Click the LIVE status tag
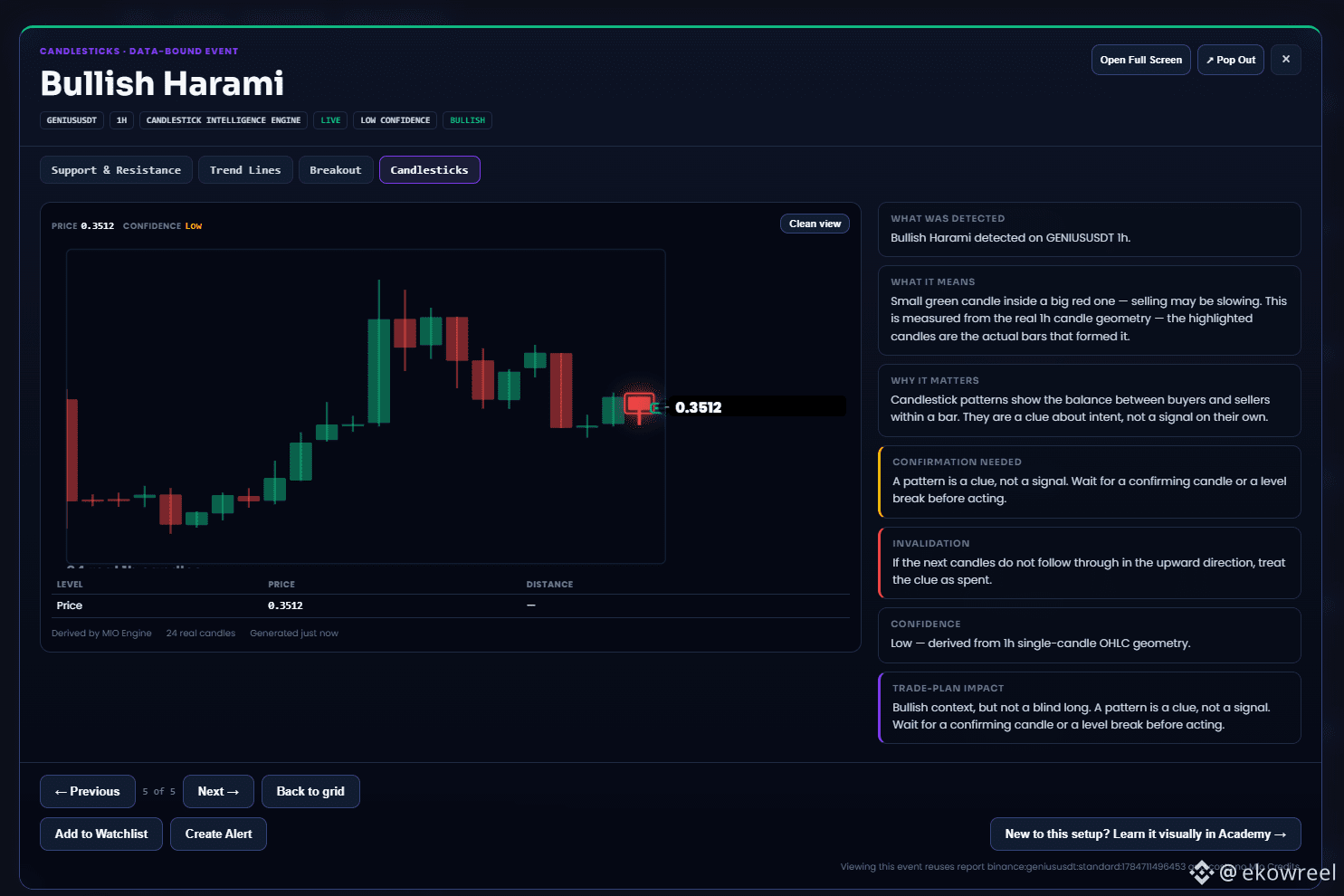1344x896 pixels. [330, 120]
